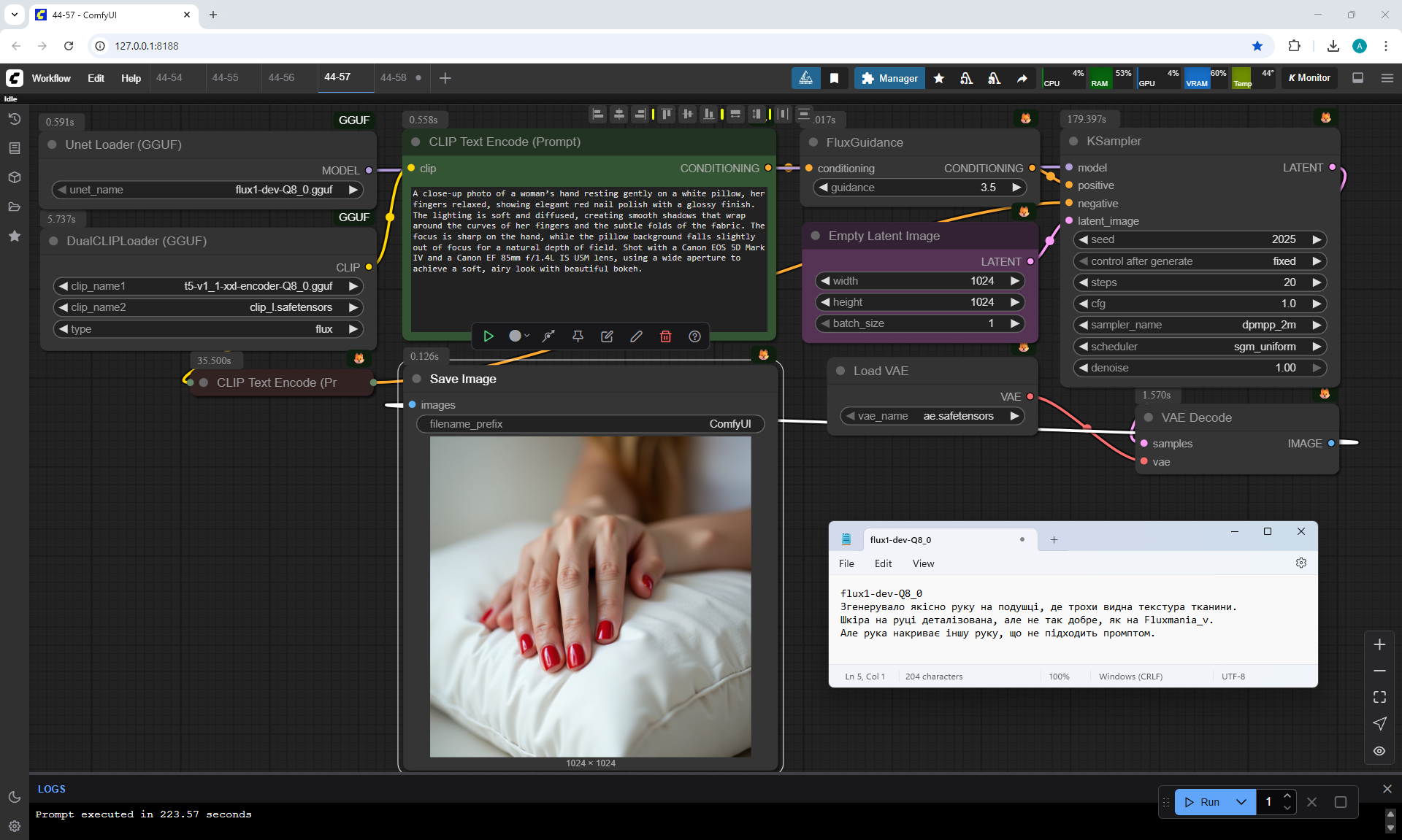Open the node library cube icon
Image resolution: width=1402 pixels, height=840 pixels.
[14, 177]
